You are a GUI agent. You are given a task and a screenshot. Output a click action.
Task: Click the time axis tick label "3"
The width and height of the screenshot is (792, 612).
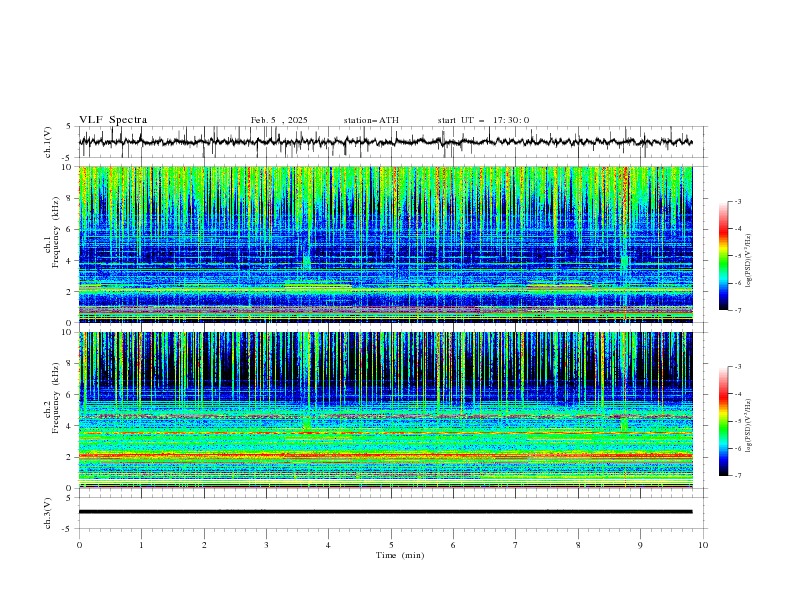click(266, 545)
